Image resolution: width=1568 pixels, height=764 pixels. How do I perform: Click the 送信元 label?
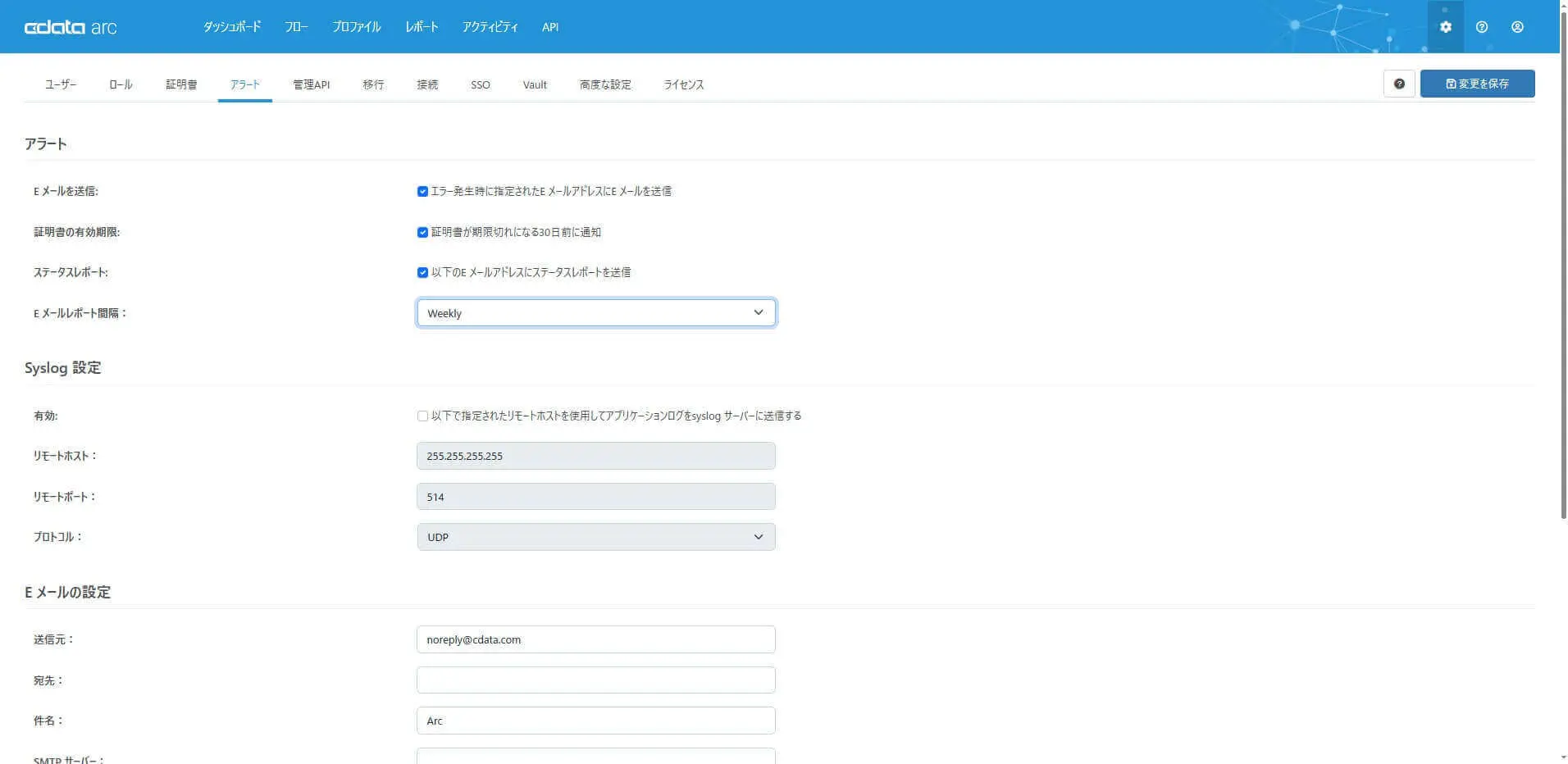tap(54, 639)
